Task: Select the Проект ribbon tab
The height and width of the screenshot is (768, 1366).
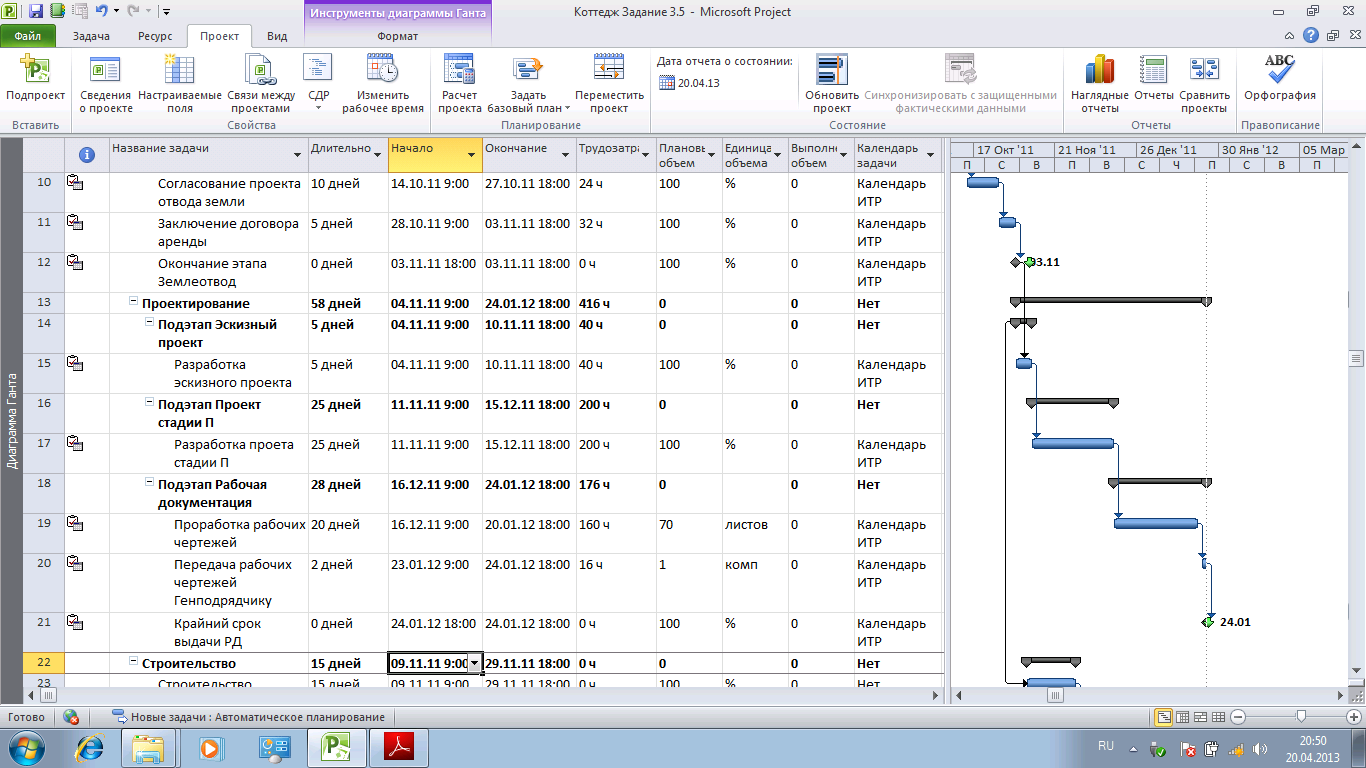Action: click(219, 35)
